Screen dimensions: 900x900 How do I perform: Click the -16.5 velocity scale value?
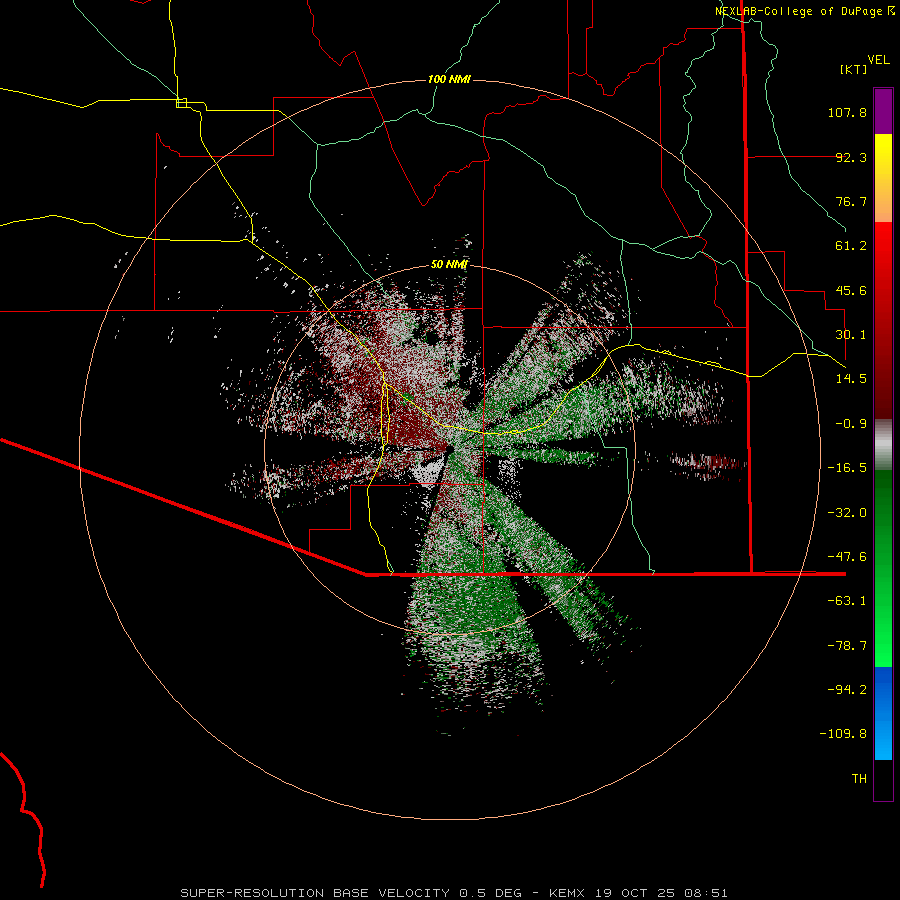[x=847, y=468]
